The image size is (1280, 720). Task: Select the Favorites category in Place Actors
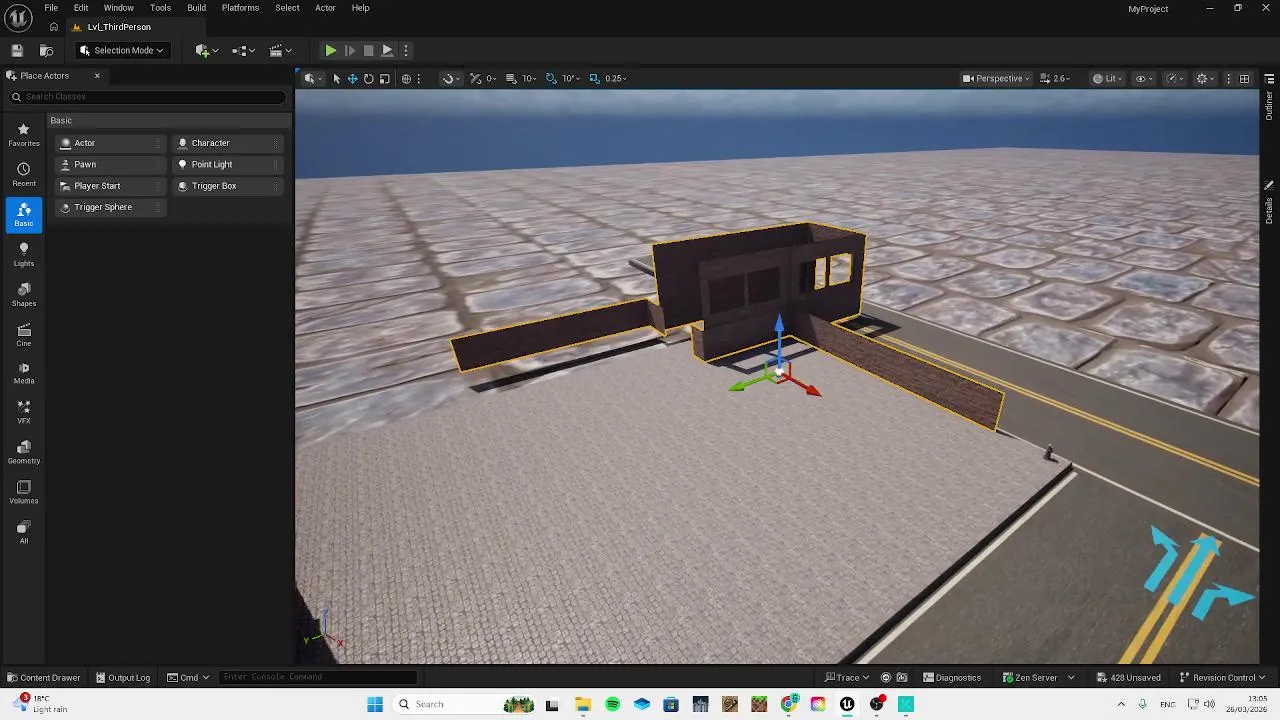(24, 135)
